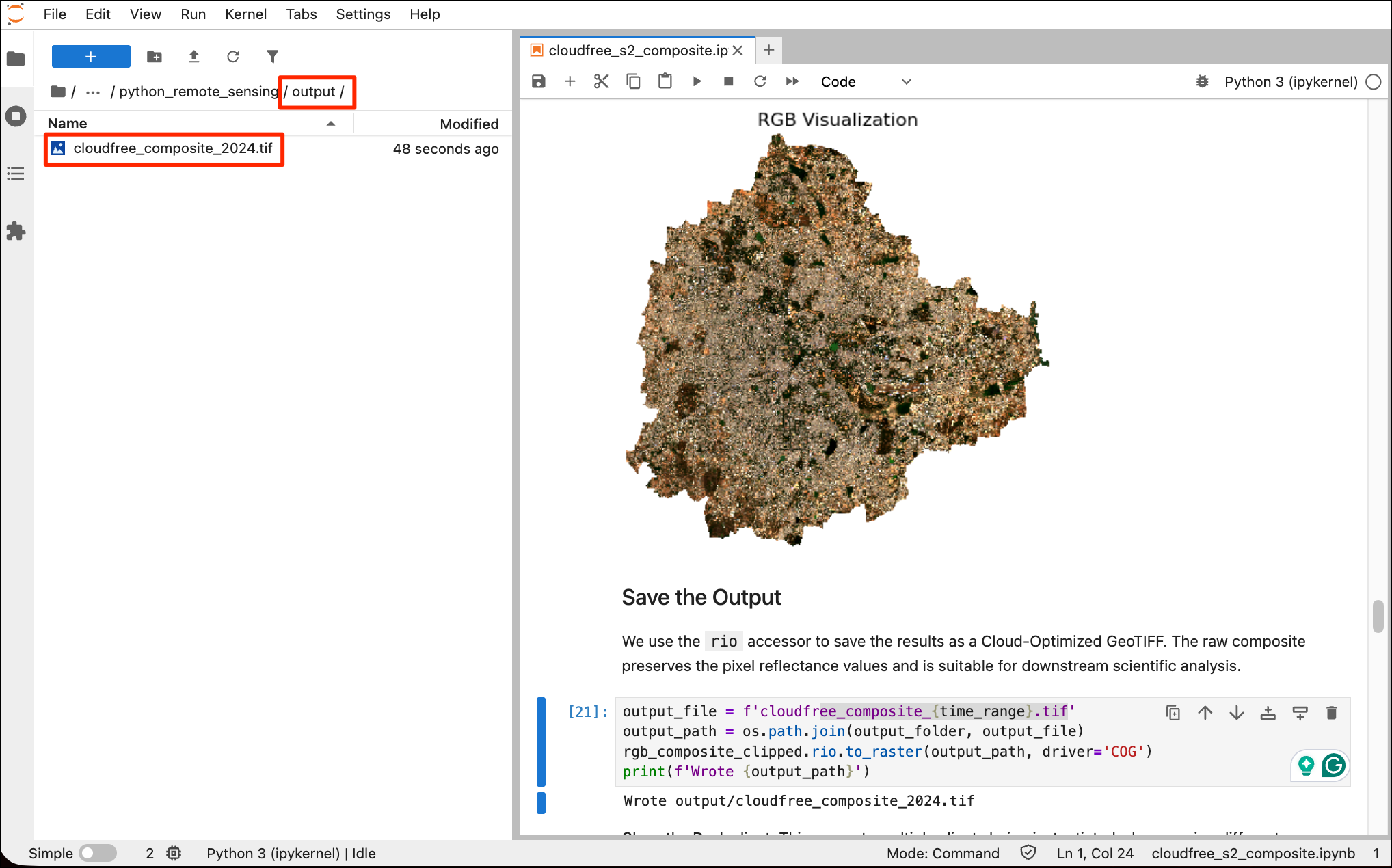The width and height of the screenshot is (1392, 868).
Task: Save the notebook with disk icon
Action: coord(539,82)
